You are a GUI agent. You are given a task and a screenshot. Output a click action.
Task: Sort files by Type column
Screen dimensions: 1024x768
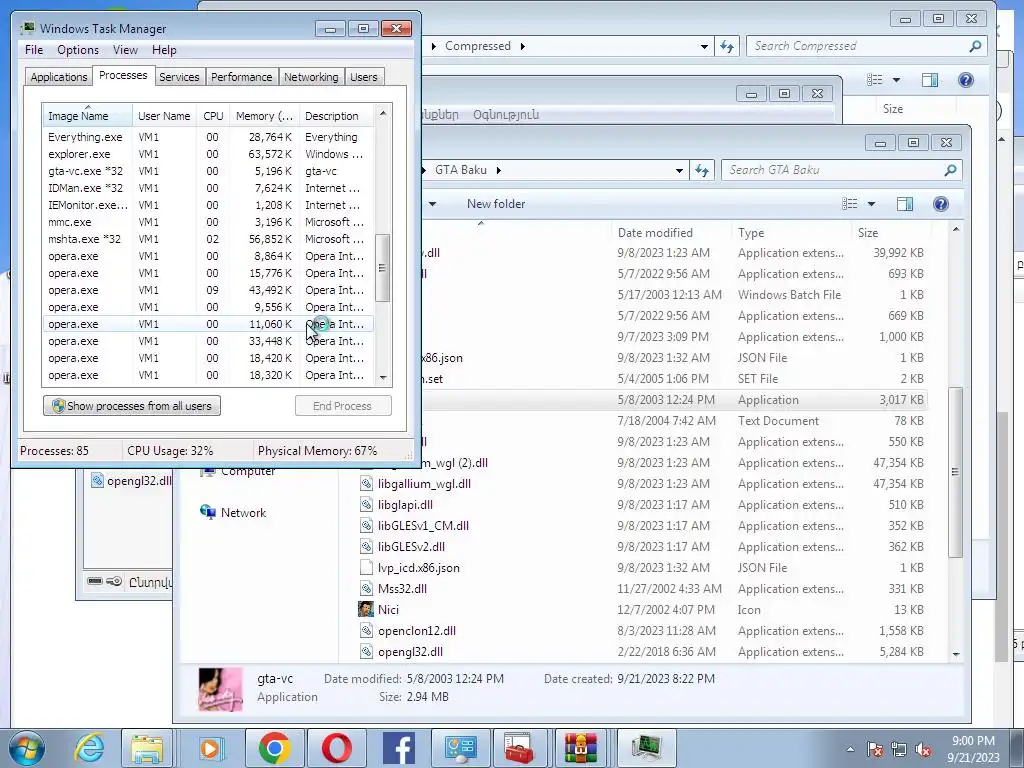pyautogui.click(x=751, y=232)
